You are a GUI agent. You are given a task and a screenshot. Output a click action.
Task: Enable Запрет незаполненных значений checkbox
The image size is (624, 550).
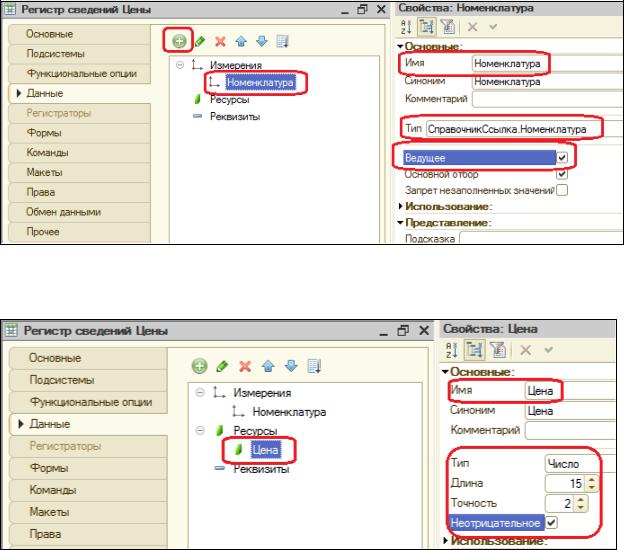(x=562, y=190)
